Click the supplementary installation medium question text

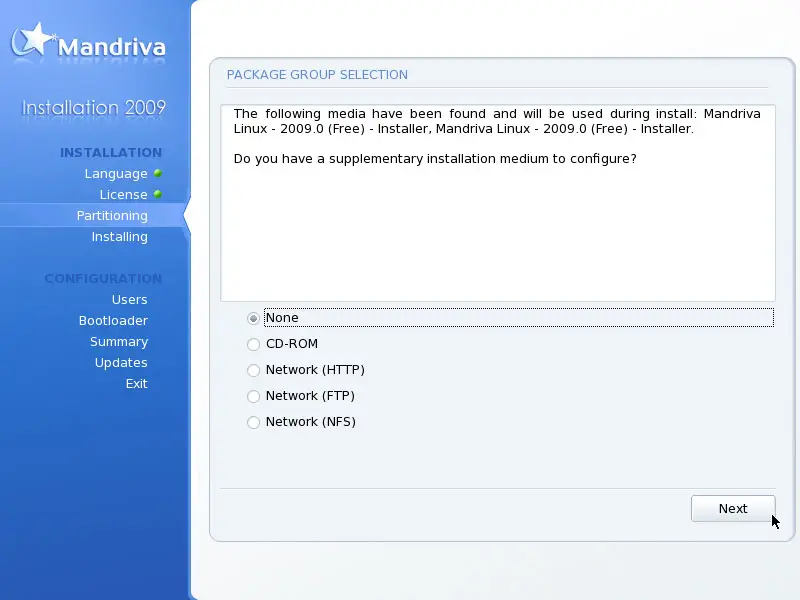(x=435, y=159)
